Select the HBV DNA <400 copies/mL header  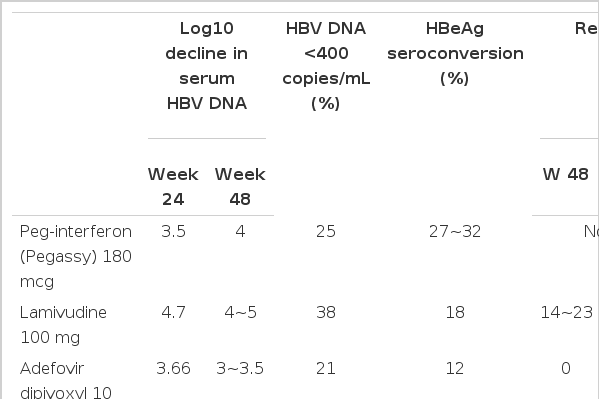(x=326, y=66)
